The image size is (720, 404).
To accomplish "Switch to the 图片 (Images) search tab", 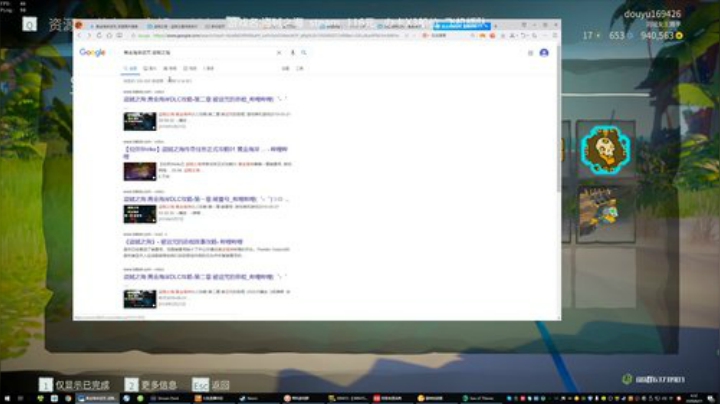I will [x=150, y=68].
